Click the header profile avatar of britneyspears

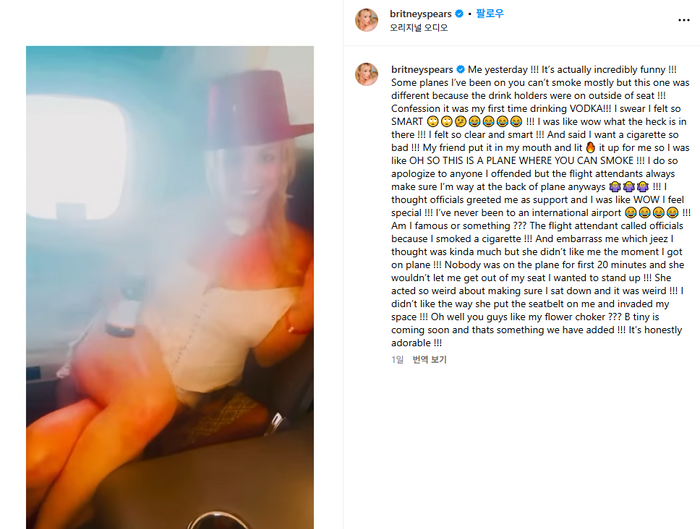click(366, 20)
